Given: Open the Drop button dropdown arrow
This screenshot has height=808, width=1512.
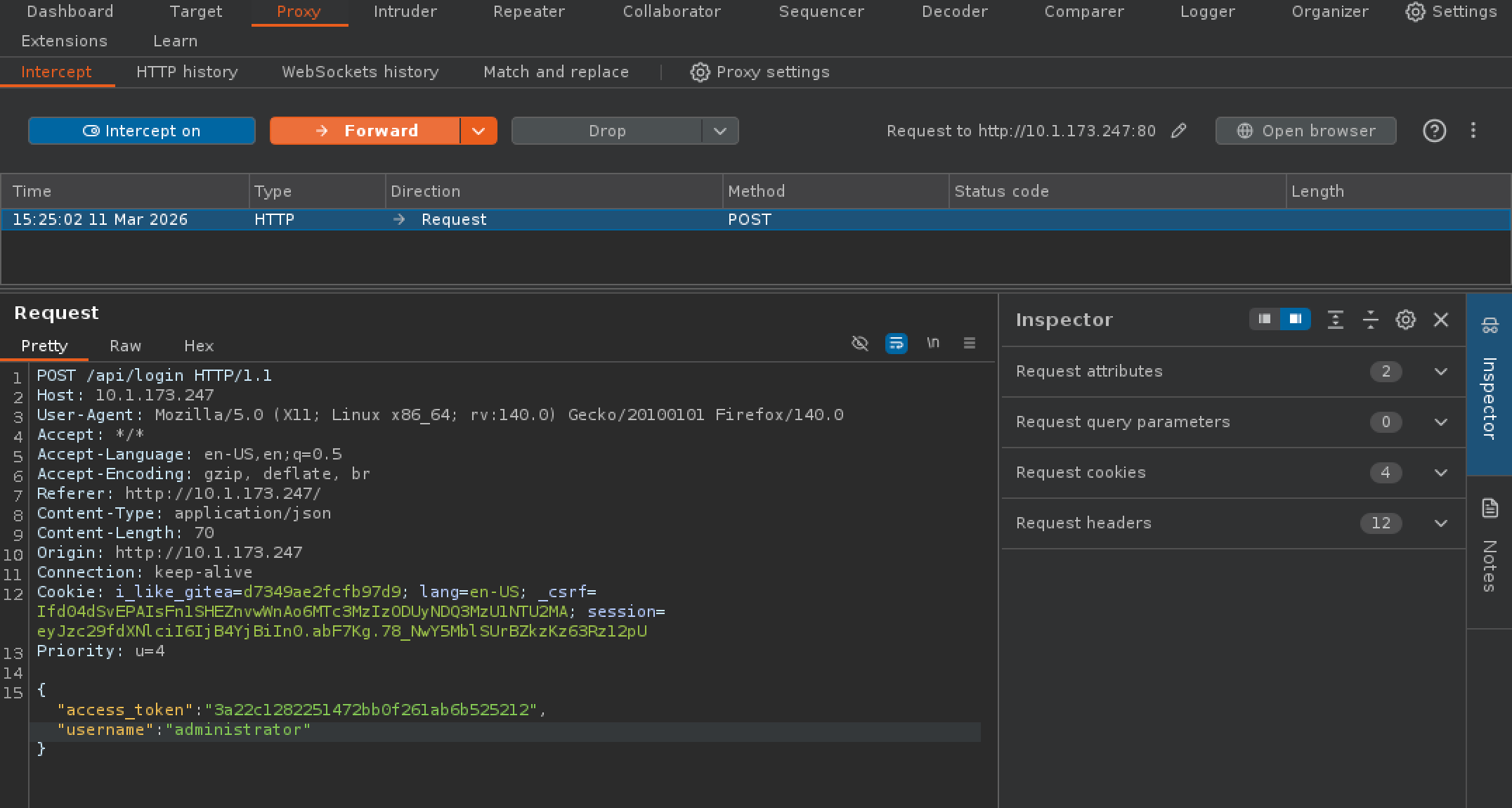Looking at the screenshot, I should pos(719,131).
